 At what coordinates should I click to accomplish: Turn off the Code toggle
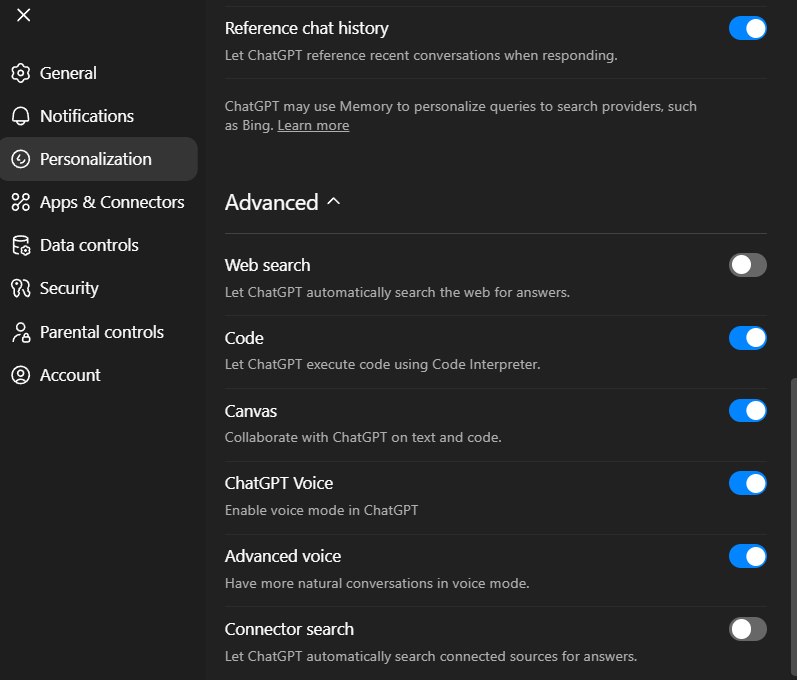(x=748, y=338)
